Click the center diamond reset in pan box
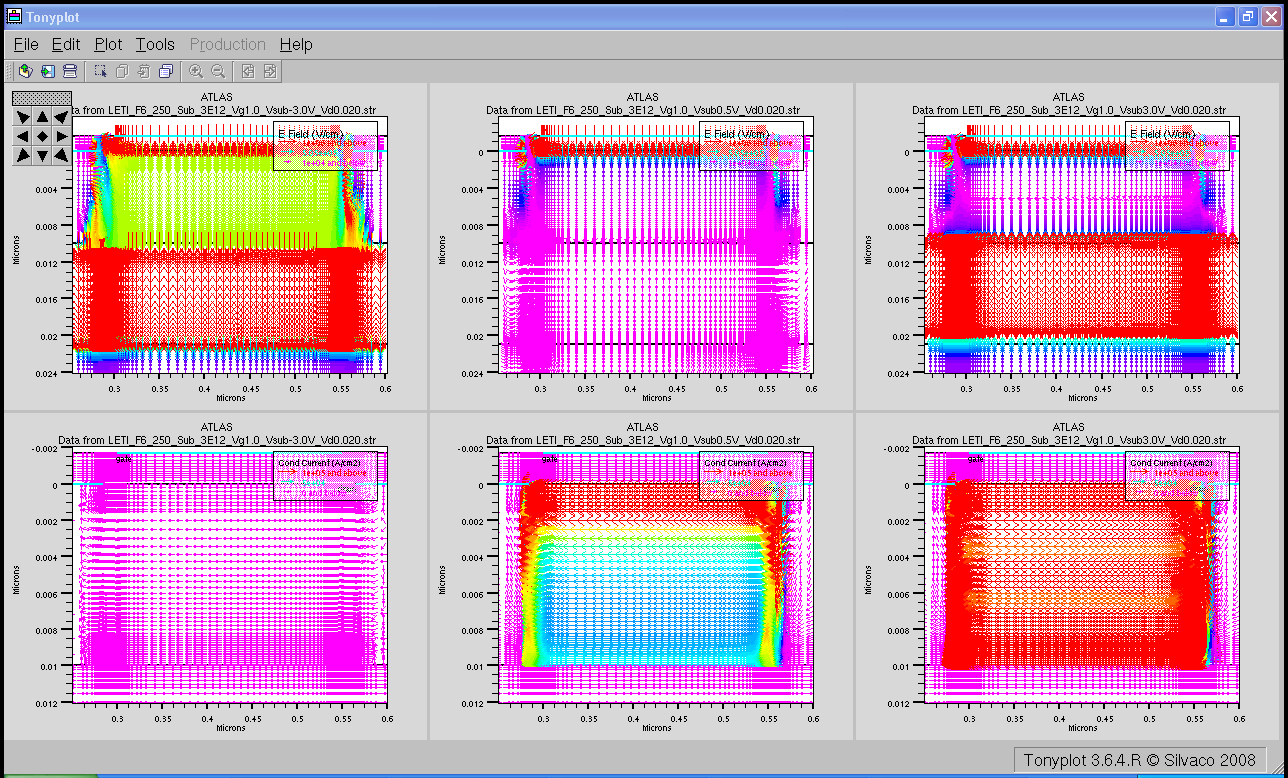This screenshot has width=1288, height=778. point(42,135)
